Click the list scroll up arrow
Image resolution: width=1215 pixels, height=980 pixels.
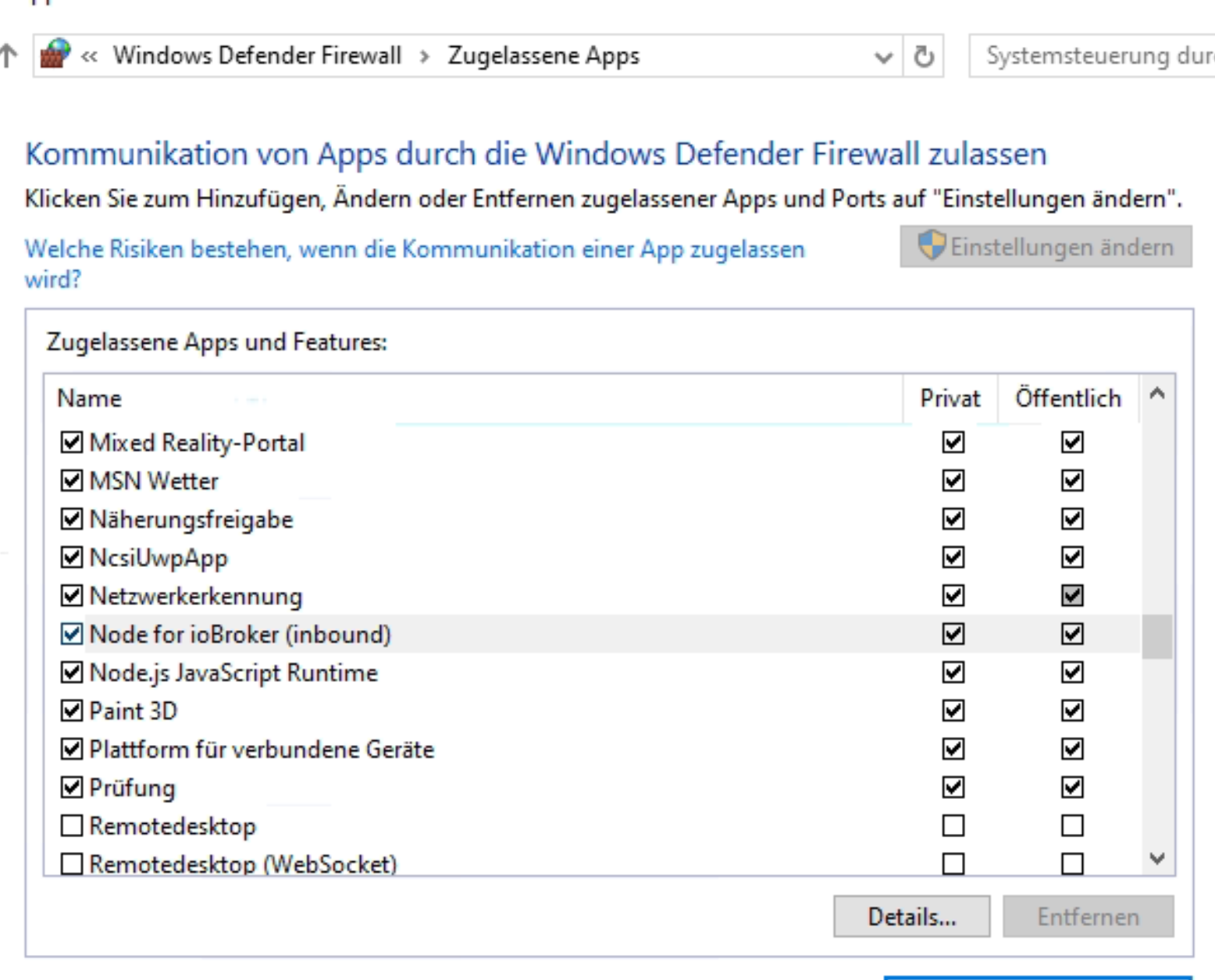click(1157, 394)
